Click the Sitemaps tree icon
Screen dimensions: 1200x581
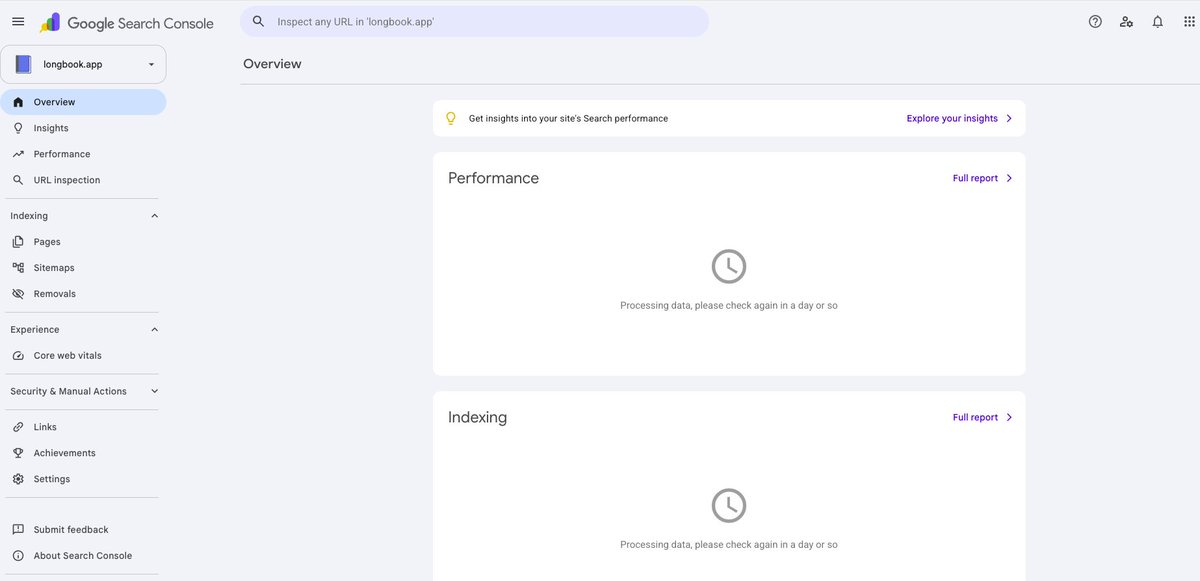tap(18, 268)
